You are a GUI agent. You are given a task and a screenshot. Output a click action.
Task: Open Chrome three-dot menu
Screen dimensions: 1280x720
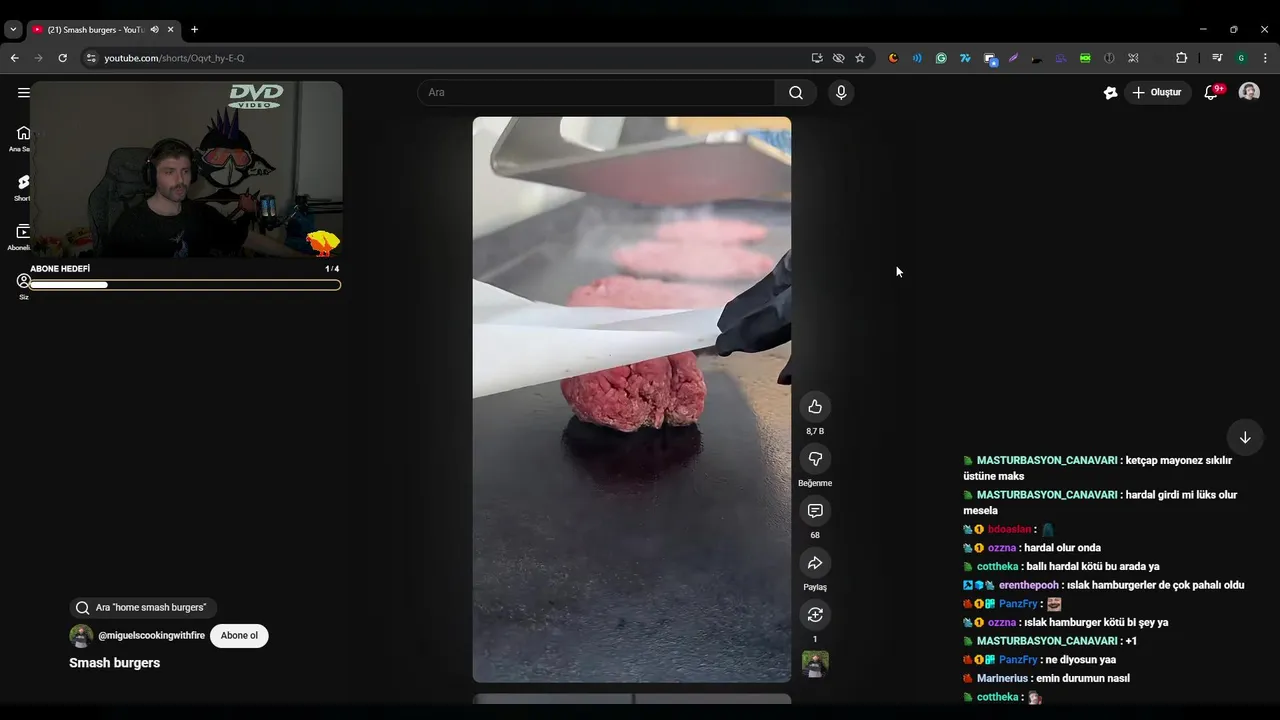pyautogui.click(x=1265, y=58)
